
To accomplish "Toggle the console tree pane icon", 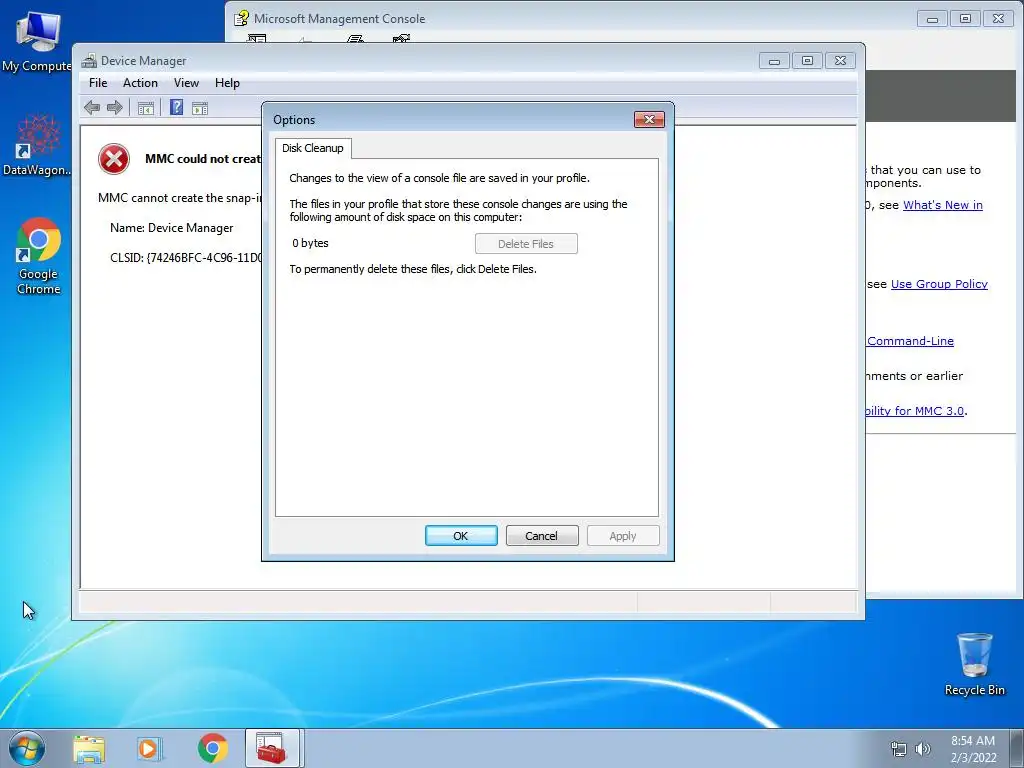I will tap(146, 108).
